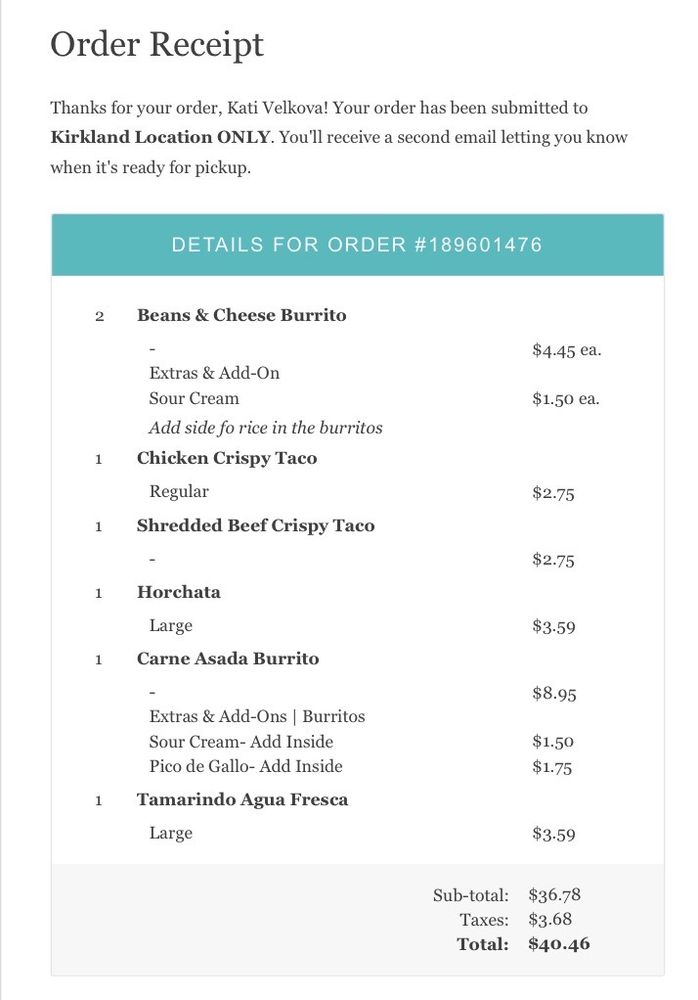Select the Kirkland Location ONLY text
Viewport: 698px width, 1000px height.
[x=159, y=137]
